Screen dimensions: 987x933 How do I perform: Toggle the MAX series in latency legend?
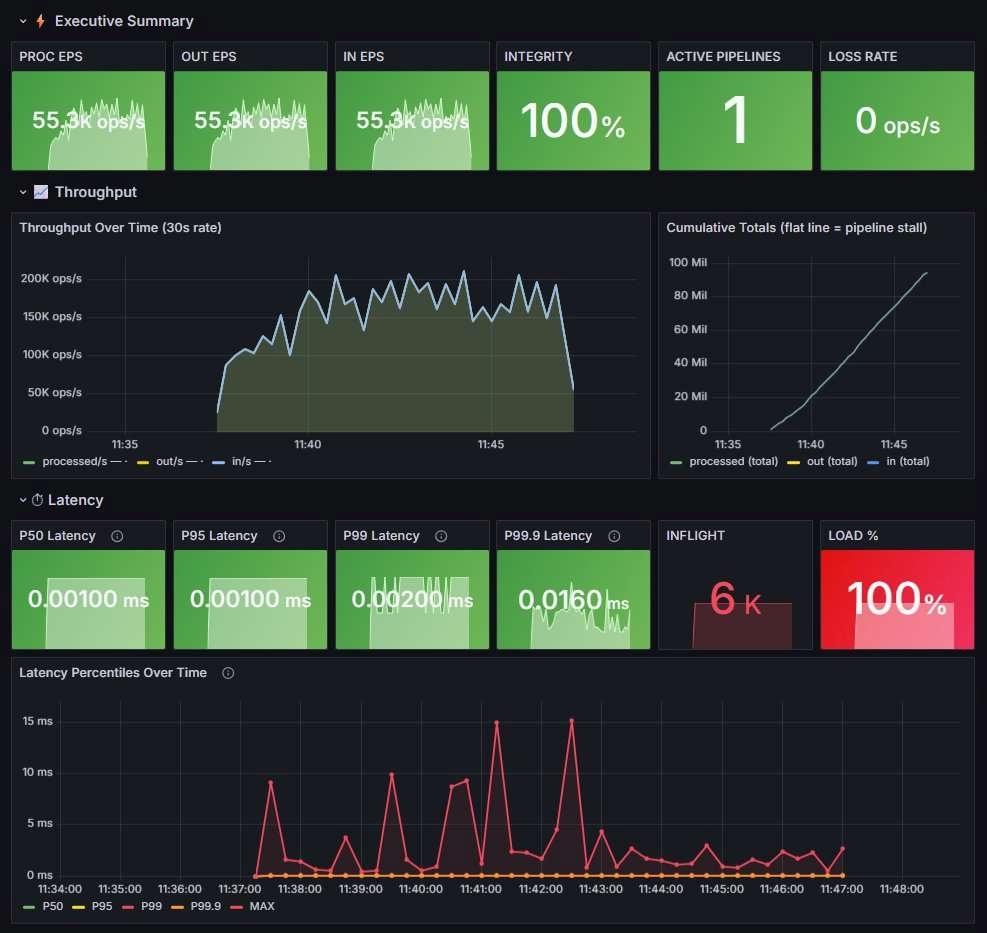[x=262, y=907]
